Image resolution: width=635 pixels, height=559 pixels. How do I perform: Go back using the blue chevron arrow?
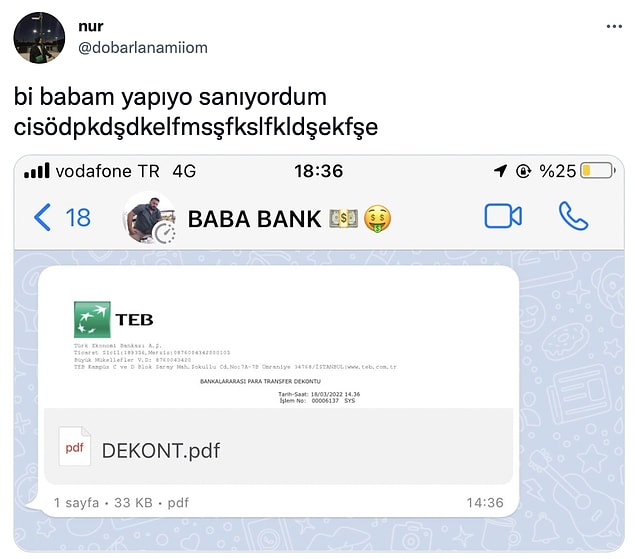(x=43, y=217)
